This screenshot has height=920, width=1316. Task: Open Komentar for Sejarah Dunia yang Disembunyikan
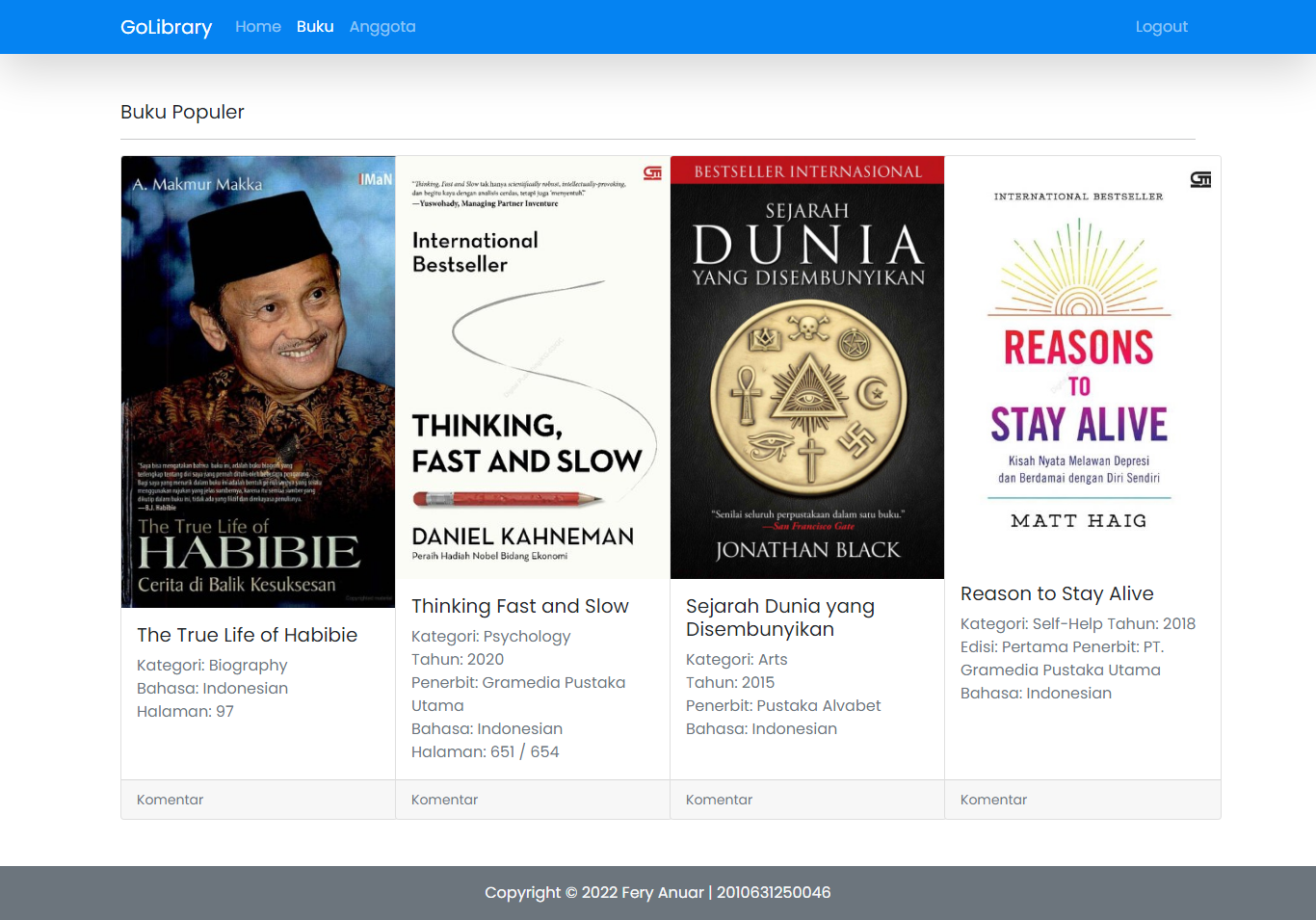(719, 799)
